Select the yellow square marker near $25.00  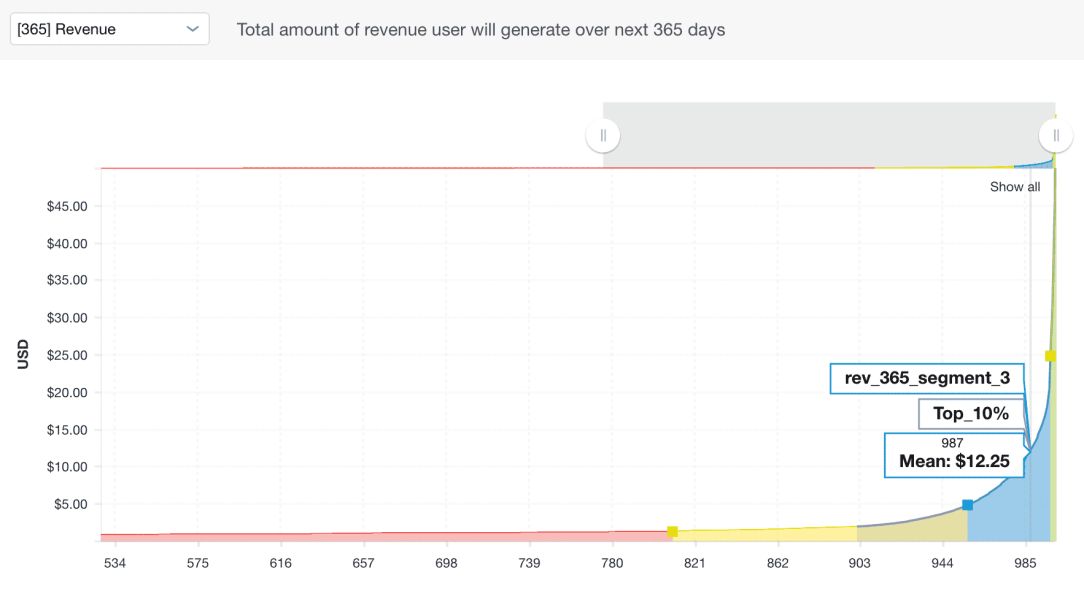pos(1050,356)
